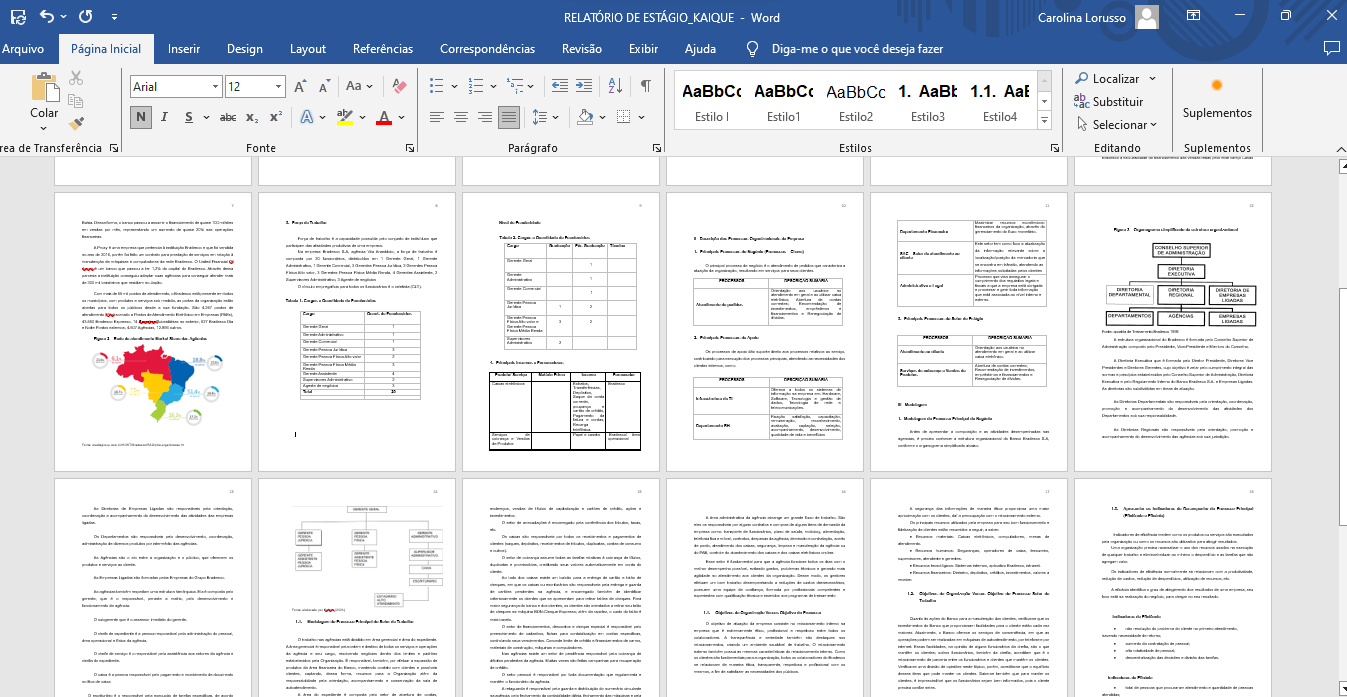This screenshot has width=1347, height=697.
Task: Toggle justified text alignment
Action: click(x=510, y=117)
